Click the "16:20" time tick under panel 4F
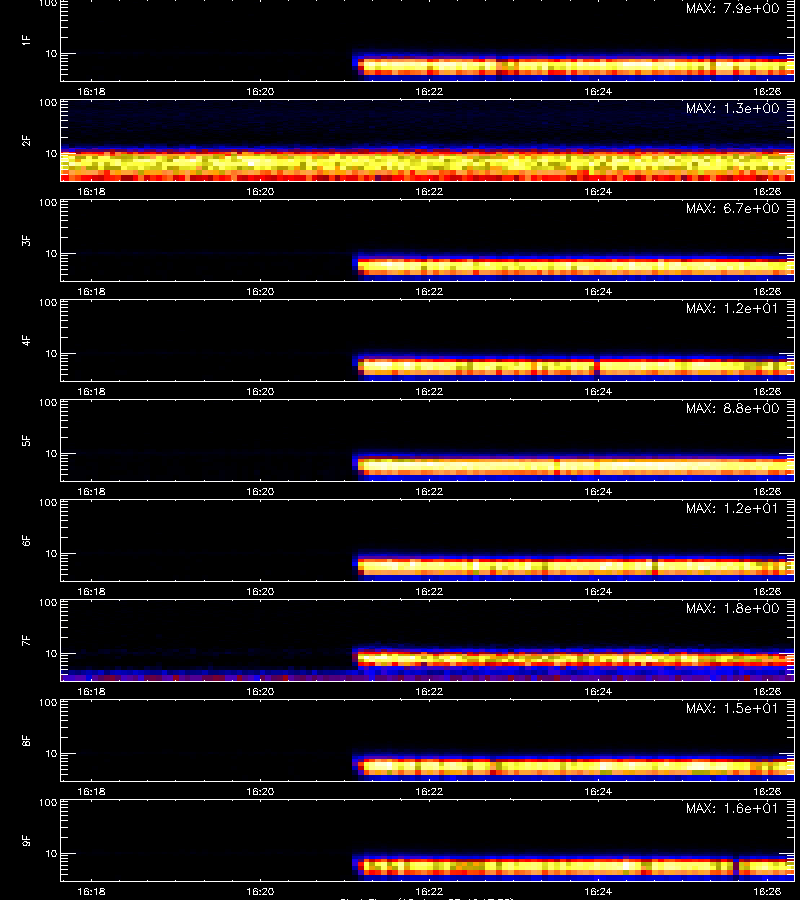Screen dimensions: 800x900 (260, 391)
